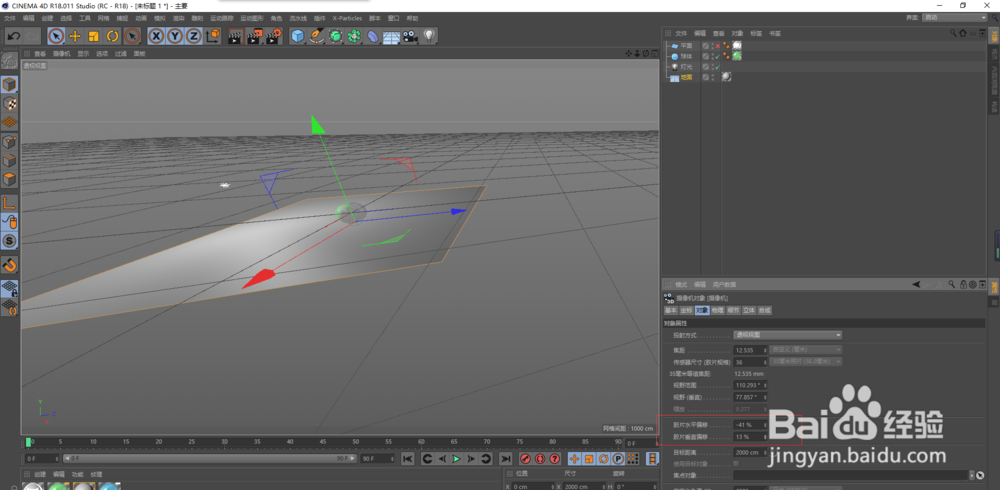Open the spline pen tool icon
1000x490 pixels.
tap(316, 36)
